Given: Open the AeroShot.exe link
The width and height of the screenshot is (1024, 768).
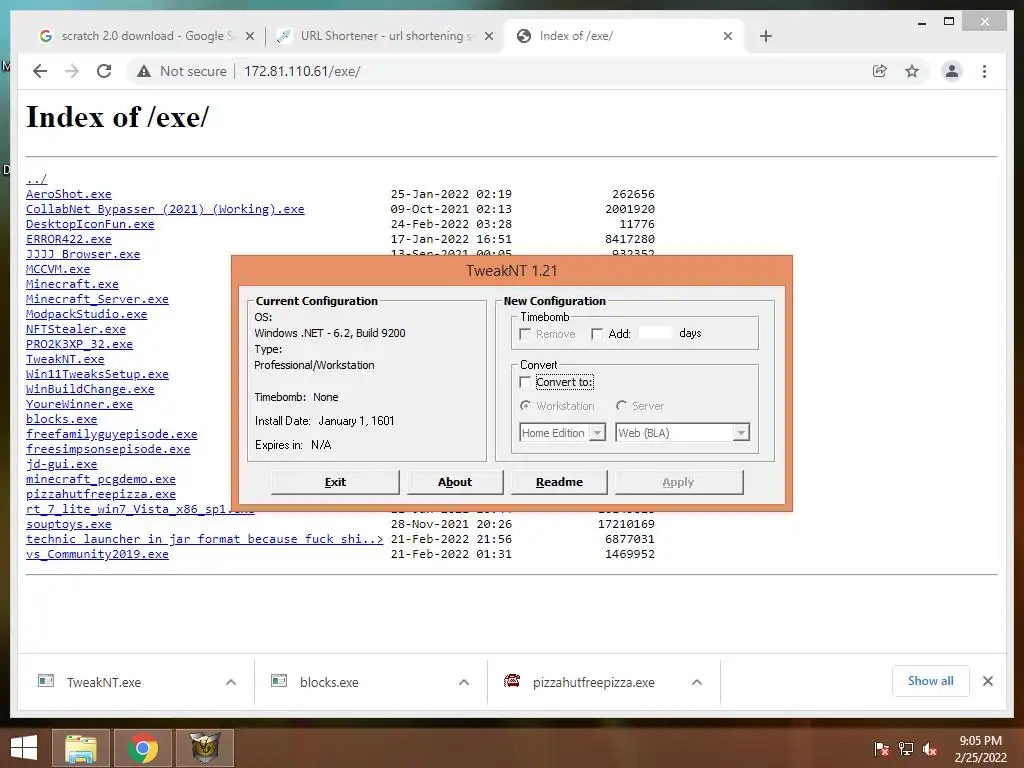Looking at the screenshot, I should click(69, 194).
